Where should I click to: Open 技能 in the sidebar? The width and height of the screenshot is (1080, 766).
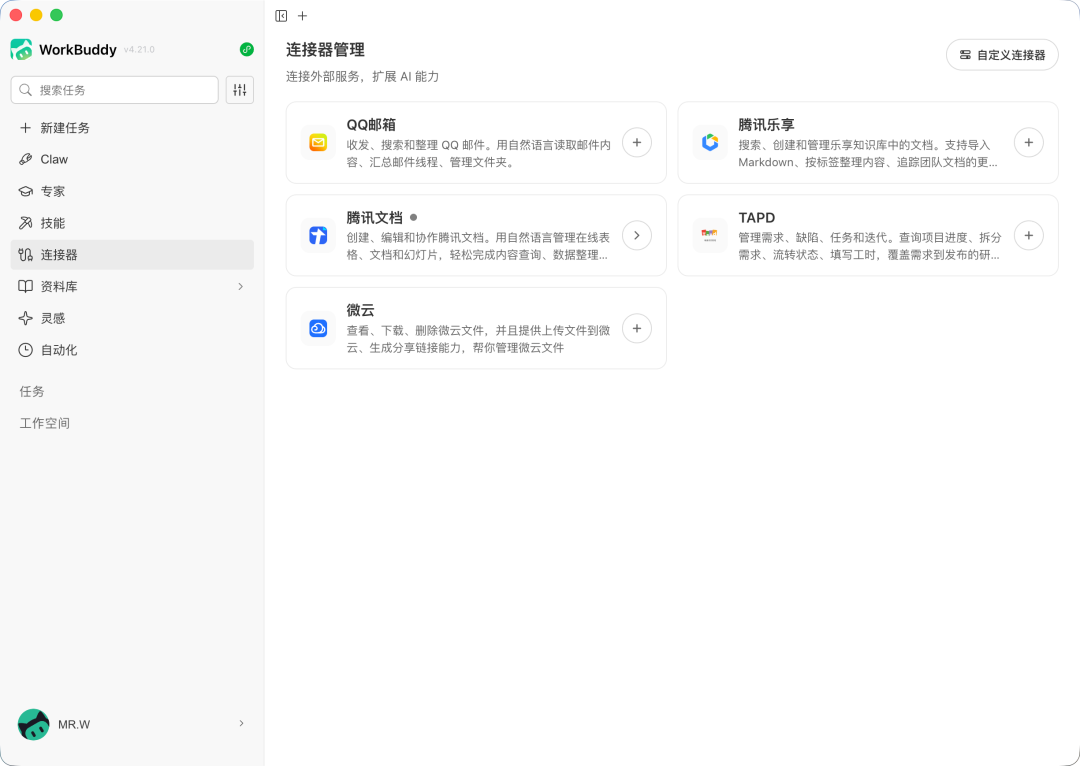point(132,223)
